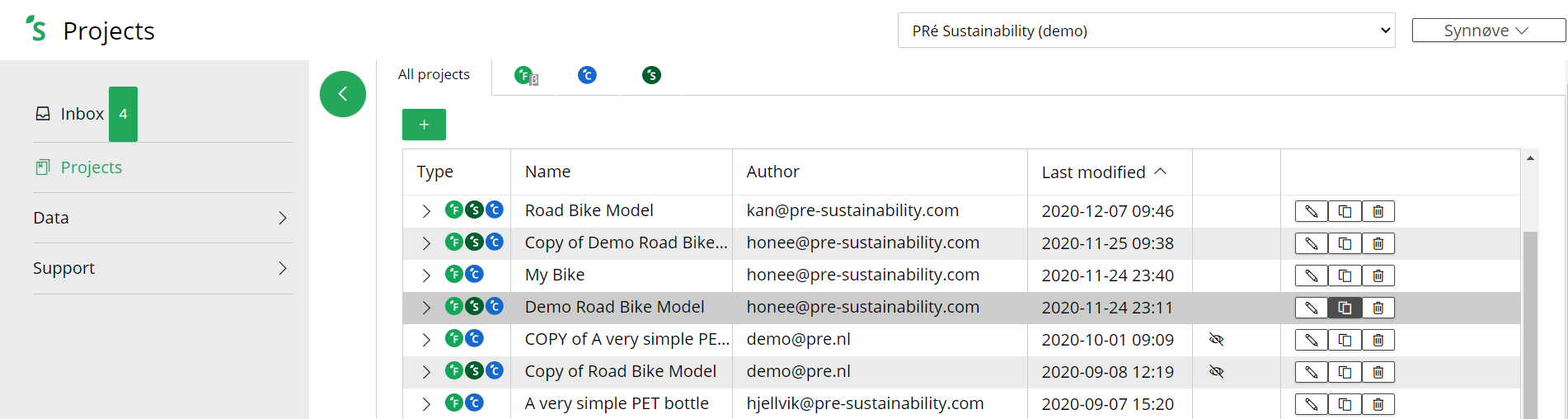Delete Copy of Road Bike Model project
The image size is (1568, 419).
[x=1378, y=372]
